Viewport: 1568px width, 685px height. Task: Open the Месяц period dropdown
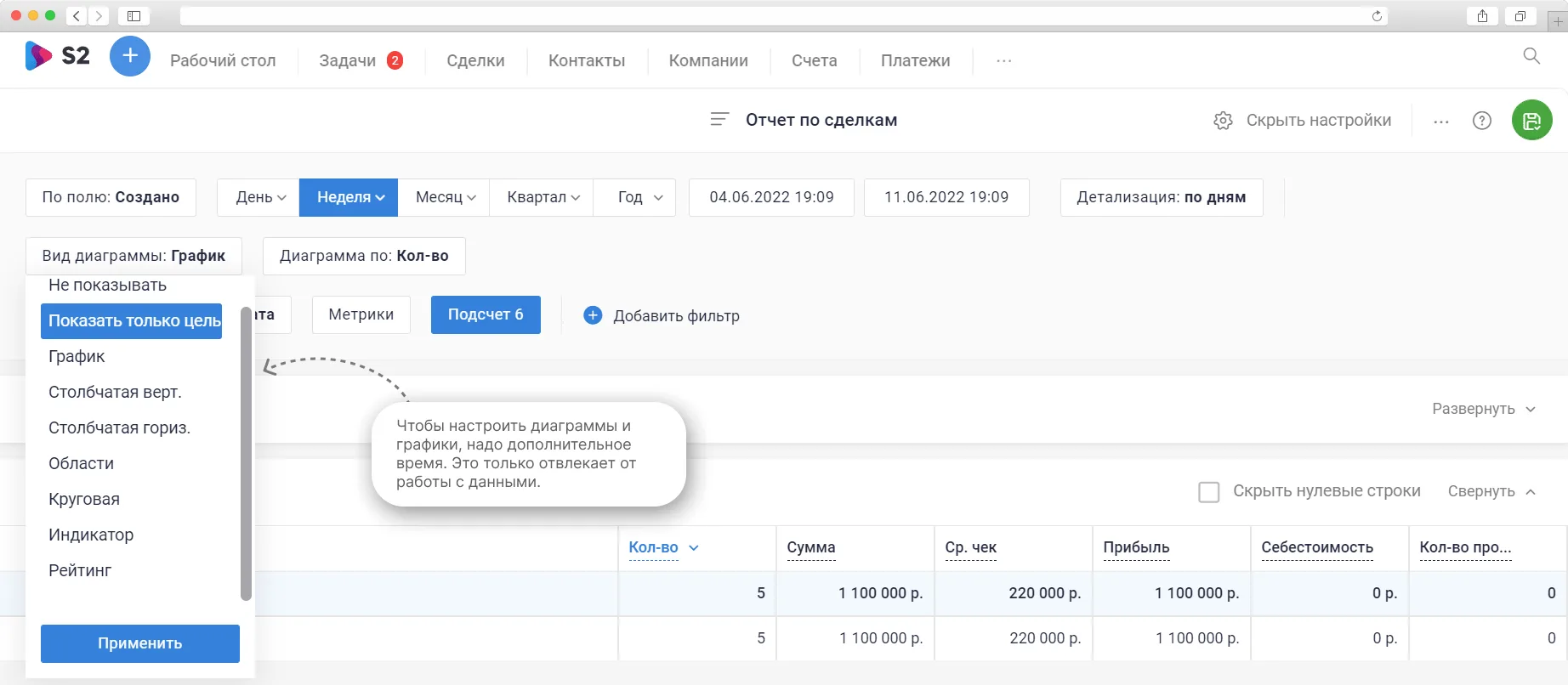tap(446, 197)
